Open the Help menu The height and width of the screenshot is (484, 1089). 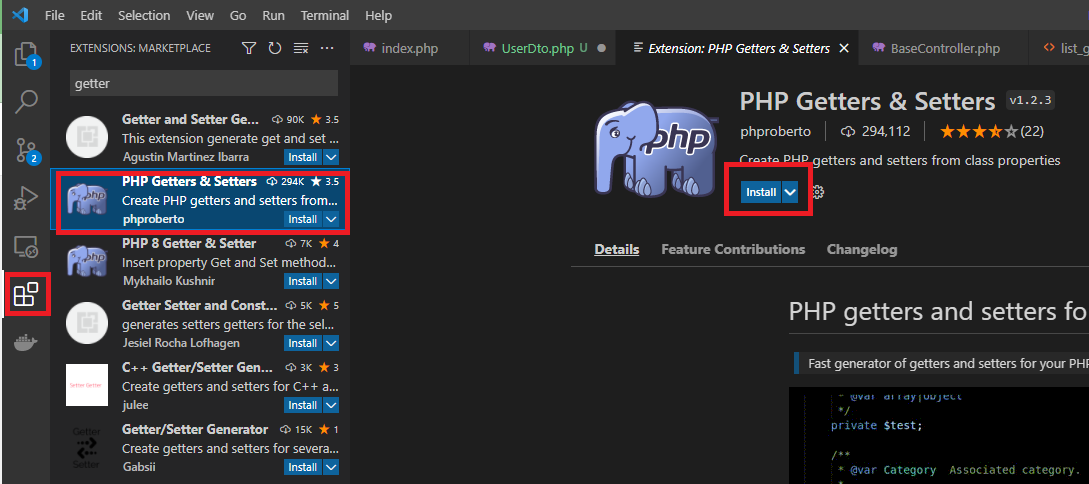(379, 15)
